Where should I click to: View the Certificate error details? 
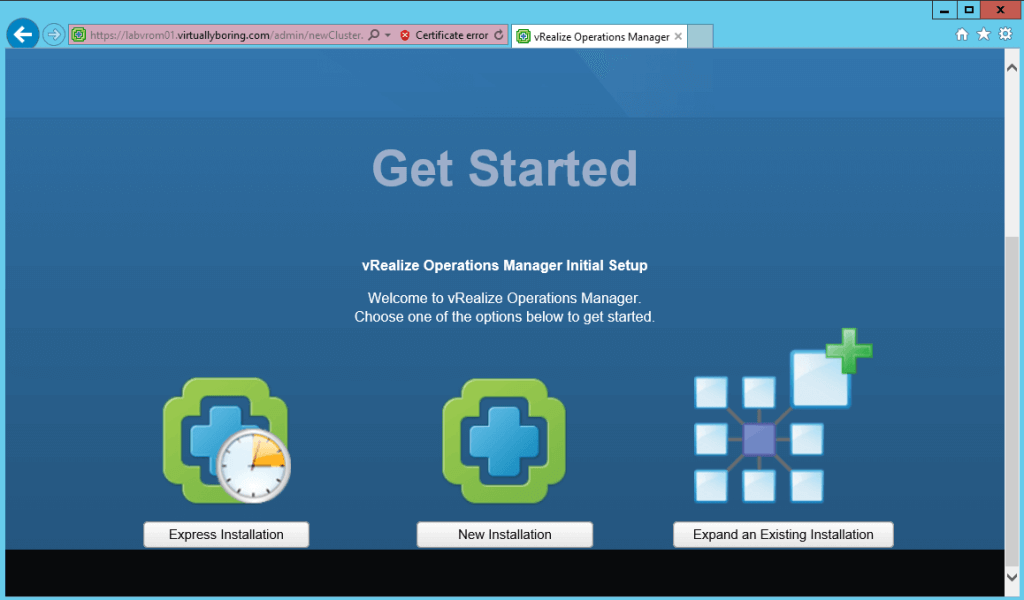451,35
